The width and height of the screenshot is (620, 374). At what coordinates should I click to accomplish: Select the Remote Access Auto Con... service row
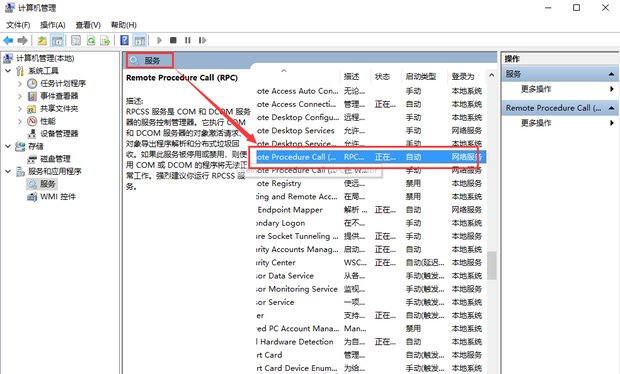(x=371, y=91)
